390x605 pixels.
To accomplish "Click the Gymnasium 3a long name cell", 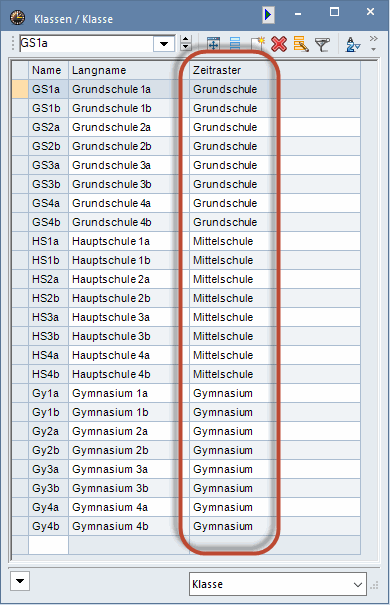I will [129, 469].
